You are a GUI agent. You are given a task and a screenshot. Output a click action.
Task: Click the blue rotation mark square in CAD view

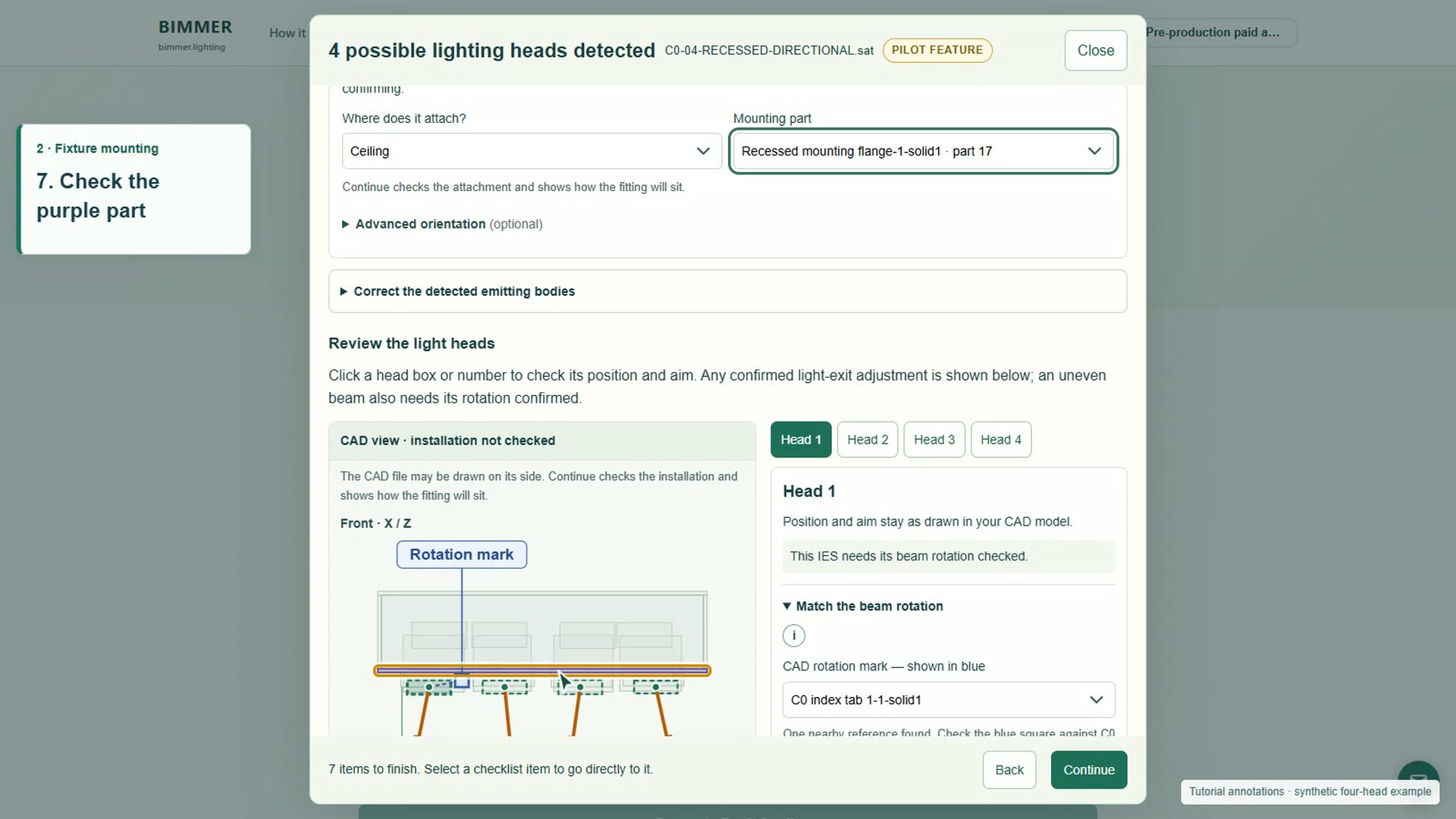click(461, 682)
